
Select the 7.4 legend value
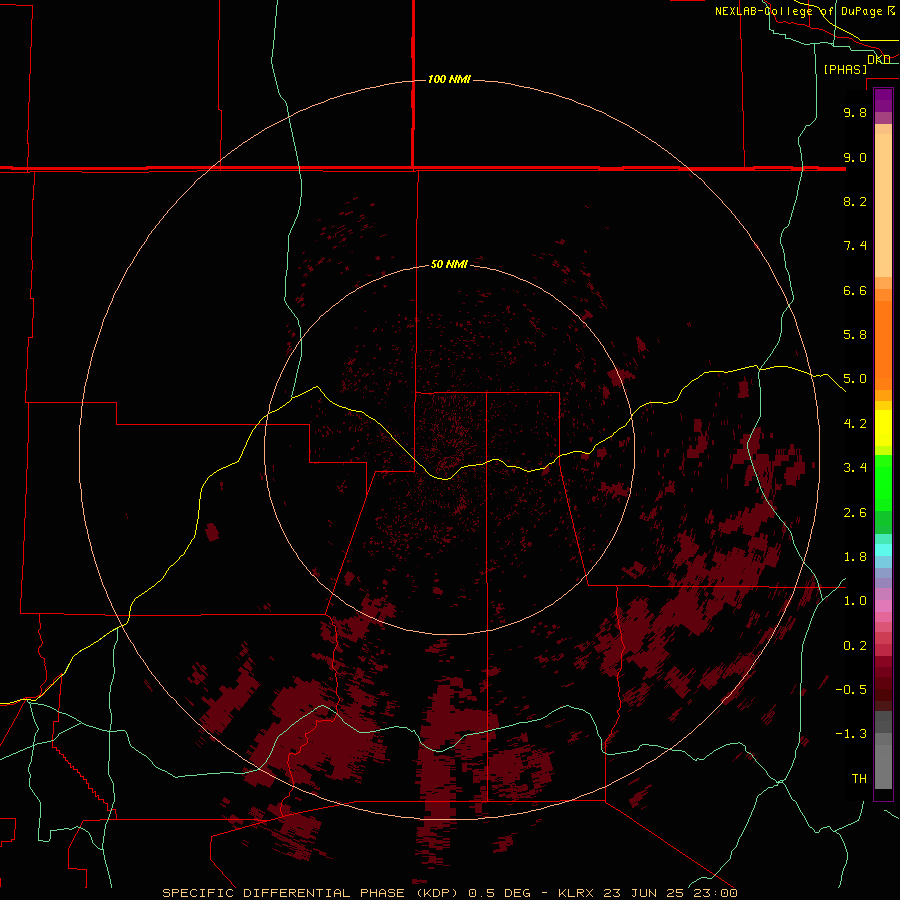[x=855, y=246]
